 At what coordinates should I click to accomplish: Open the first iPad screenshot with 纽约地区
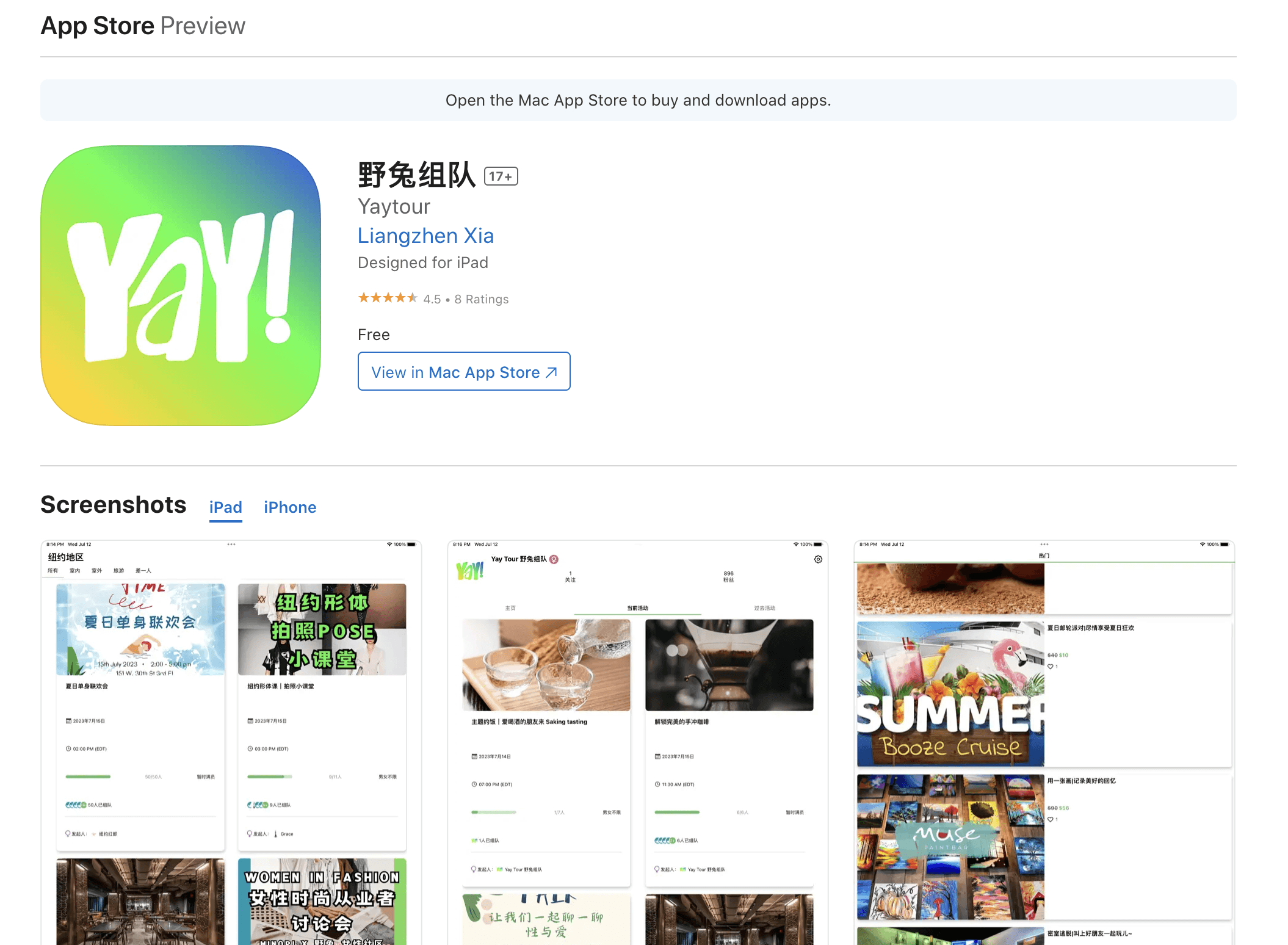point(231,742)
